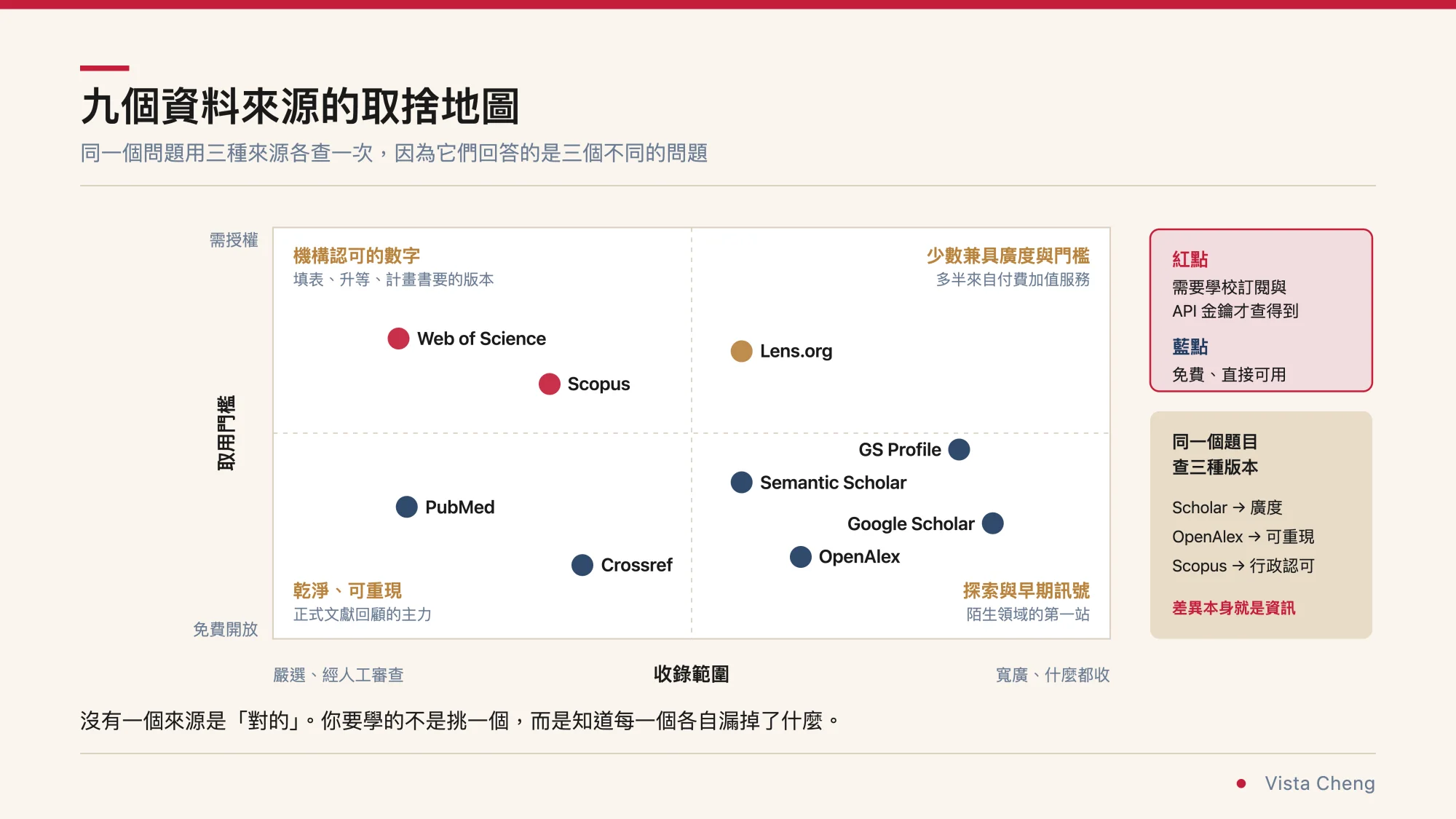
Task: Click quadrant heading 探索與早期訊號
Action: point(1026,590)
